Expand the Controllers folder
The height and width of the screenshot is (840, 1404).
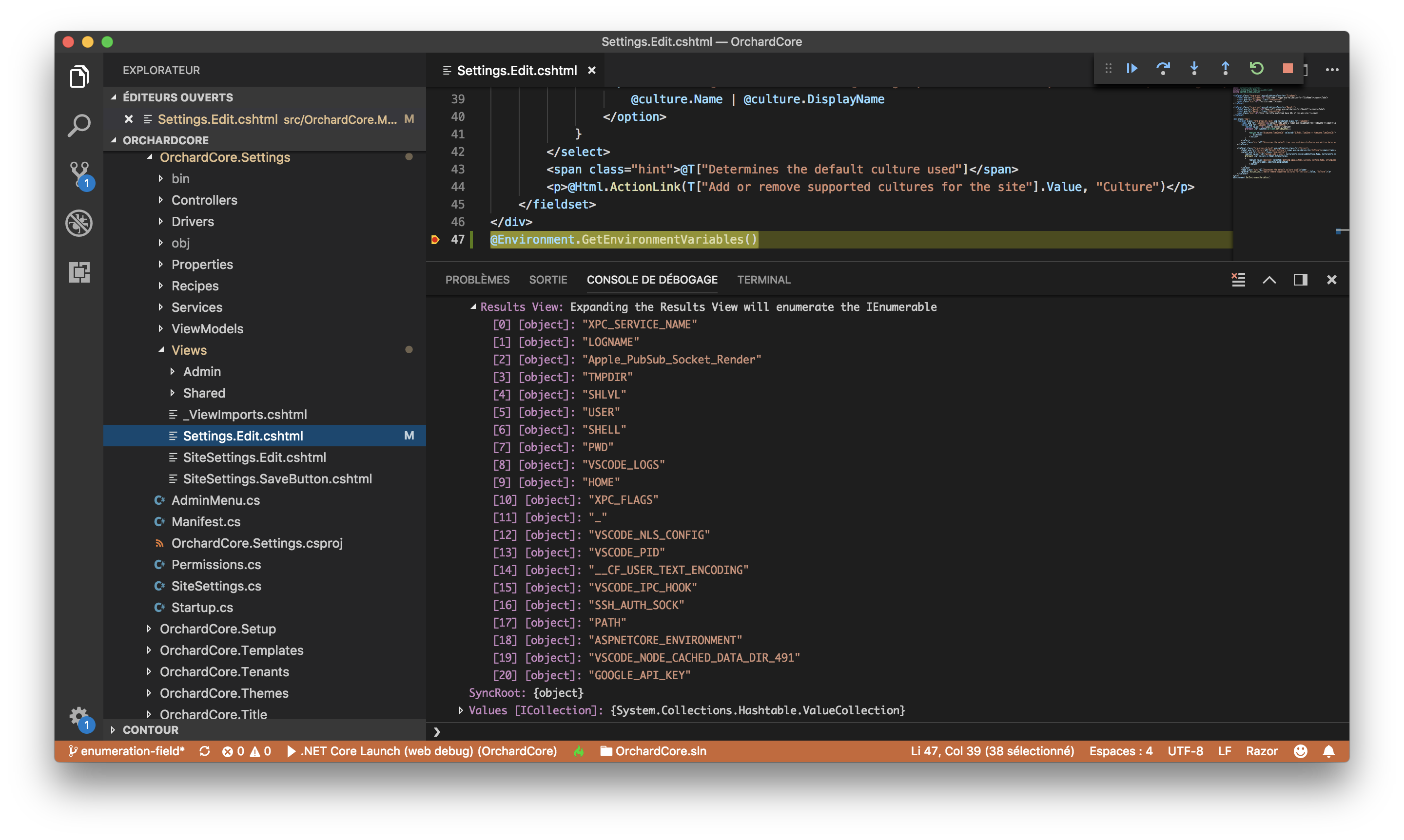[x=204, y=200]
